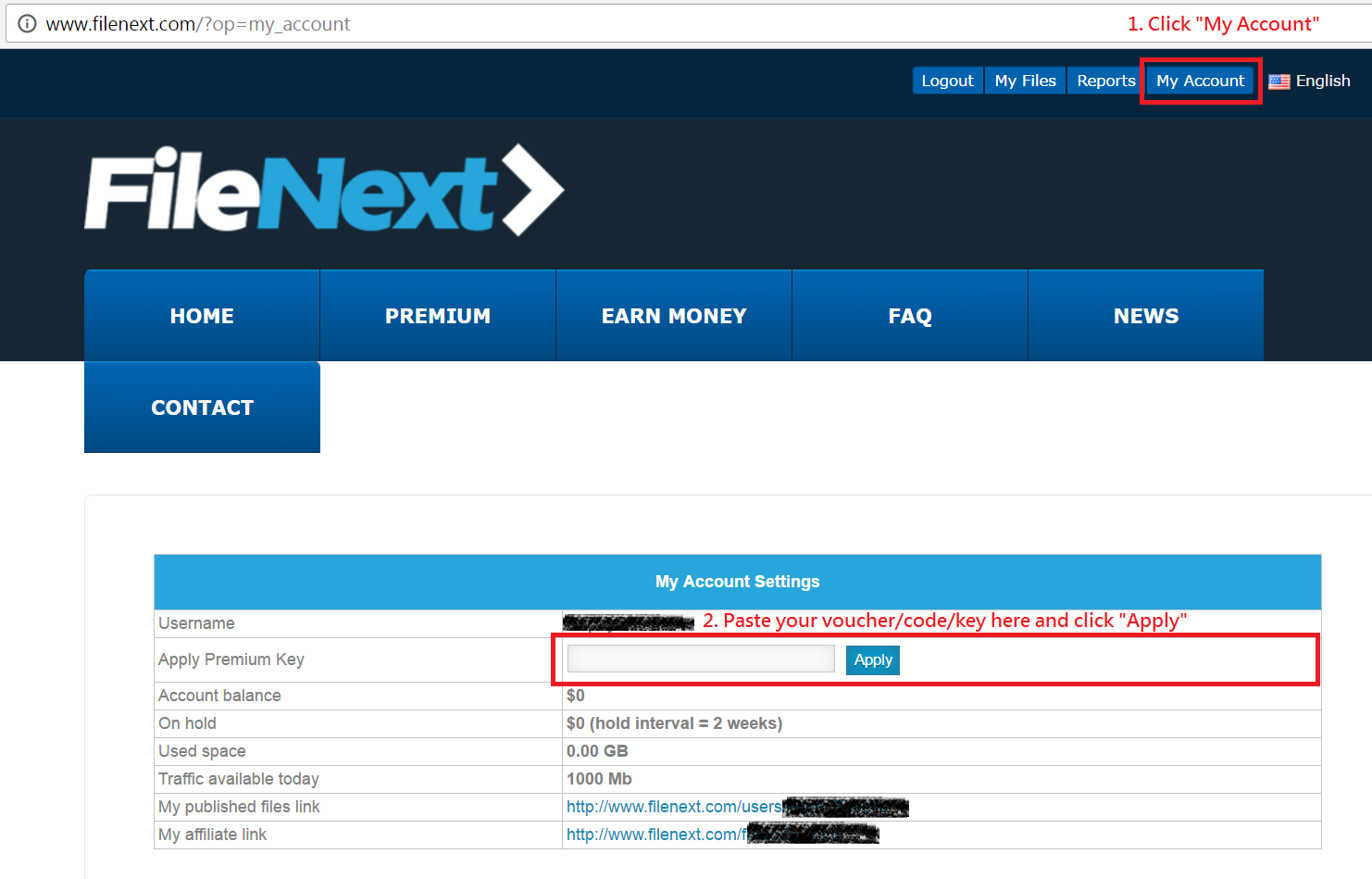Image resolution: width=1372 pixels, height=879 pixels.
Task: Open the FileNext logo homepage
Action: click(x=324, y=190)
